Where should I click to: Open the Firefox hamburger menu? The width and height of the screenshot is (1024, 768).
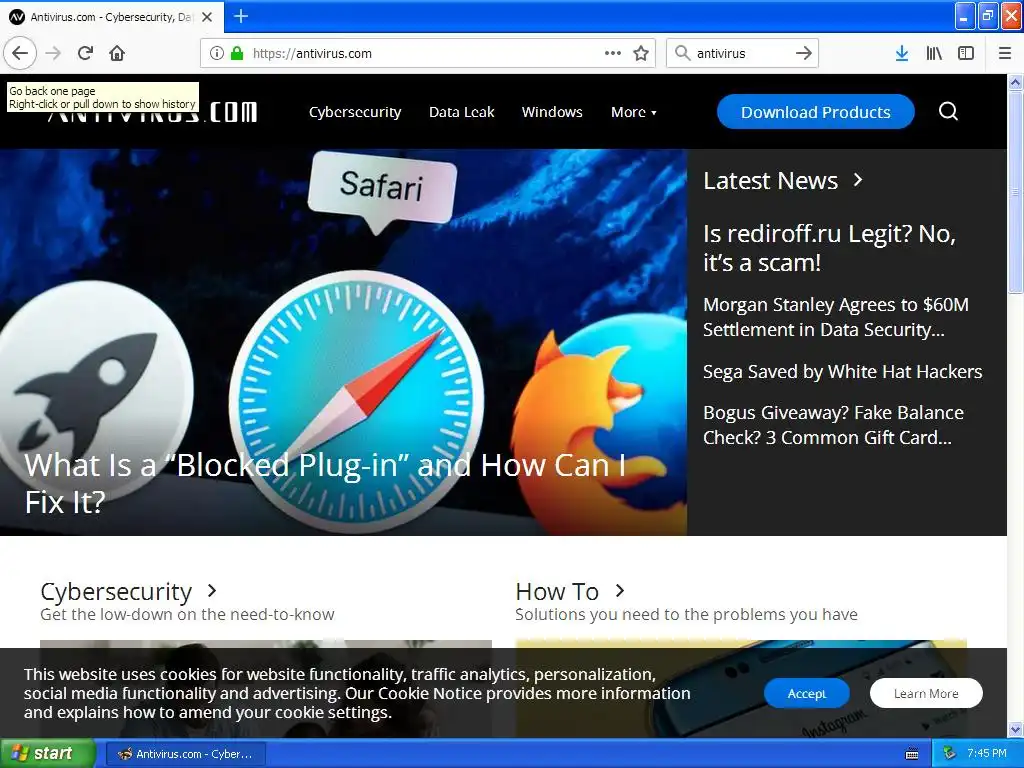click(x=1005, y=54)
